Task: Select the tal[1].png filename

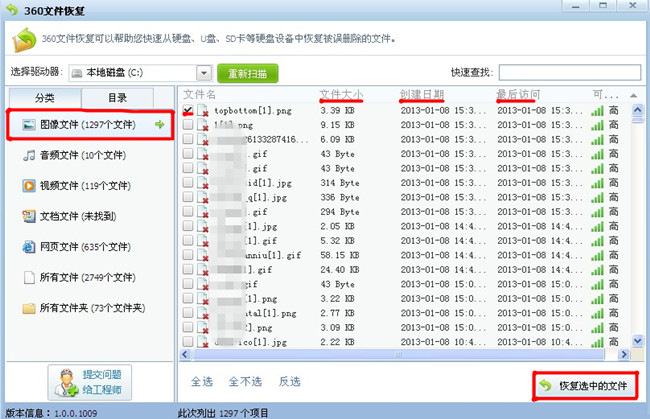Action: [x=271, y=314]
